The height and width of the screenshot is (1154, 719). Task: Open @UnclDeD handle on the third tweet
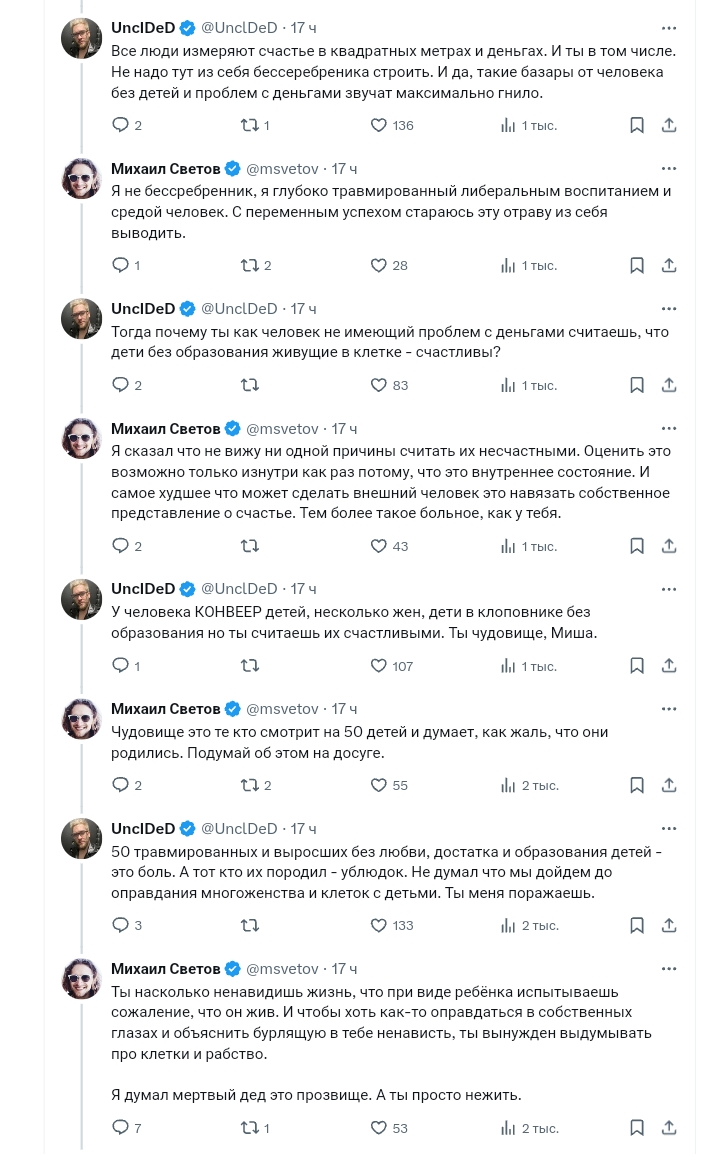click(239, 308)
